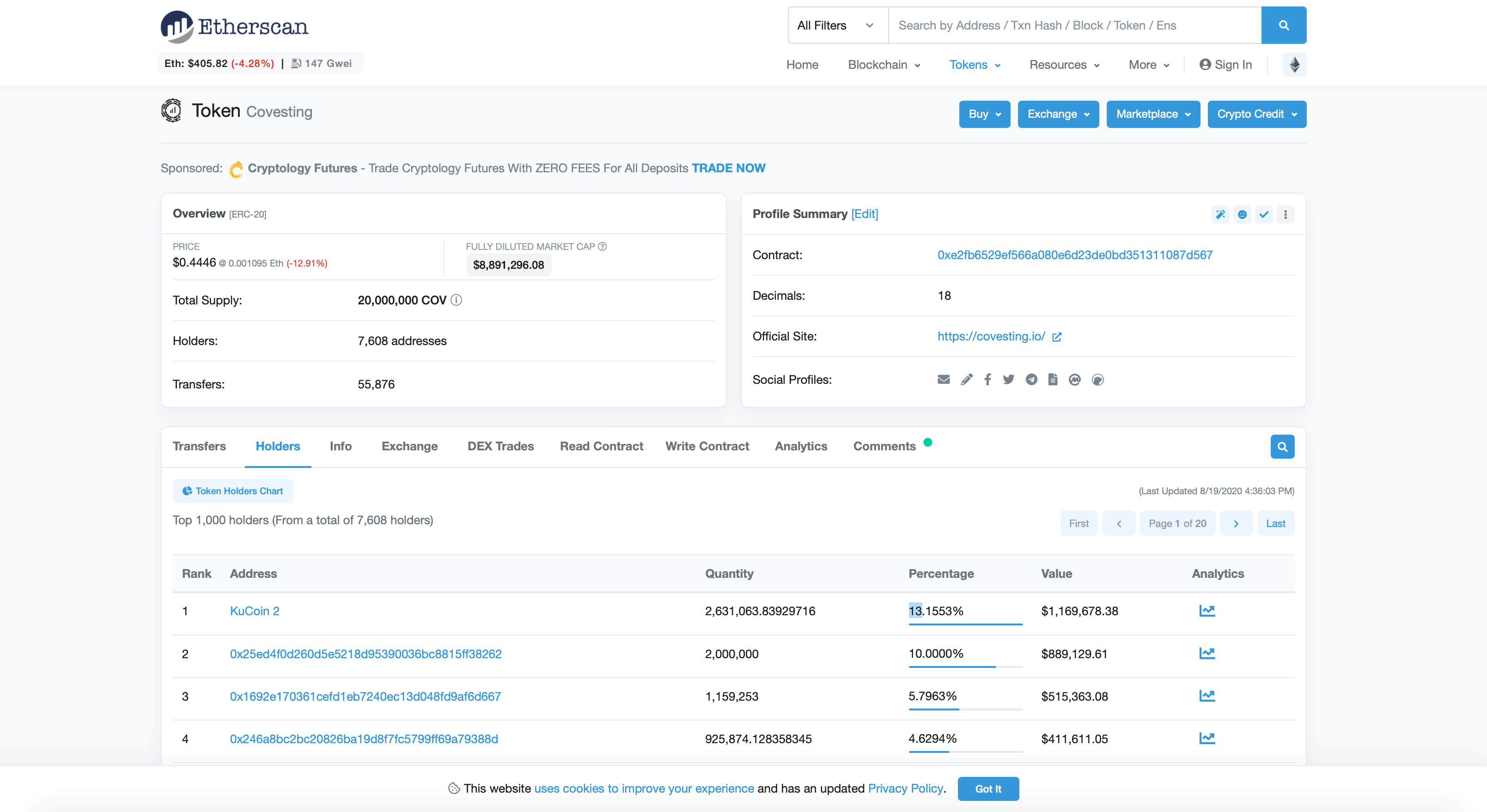Click the Ethereum diamond network icon

(x=1295, y=65)
